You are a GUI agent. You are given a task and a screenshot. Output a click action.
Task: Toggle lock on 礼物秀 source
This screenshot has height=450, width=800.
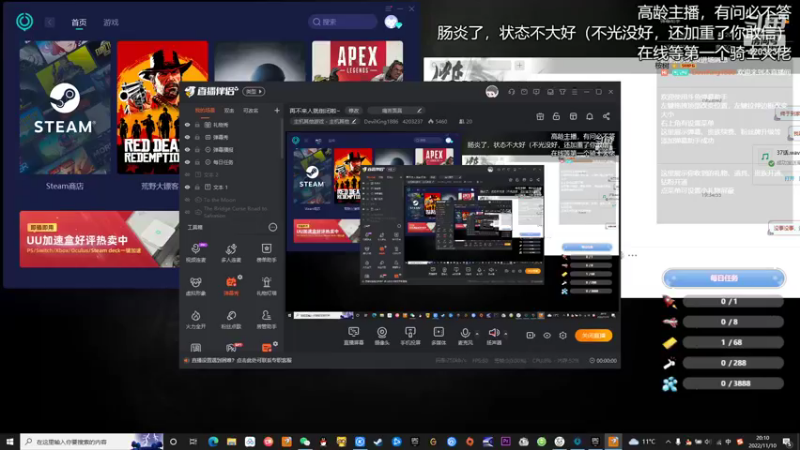click(x=197, y=124)
